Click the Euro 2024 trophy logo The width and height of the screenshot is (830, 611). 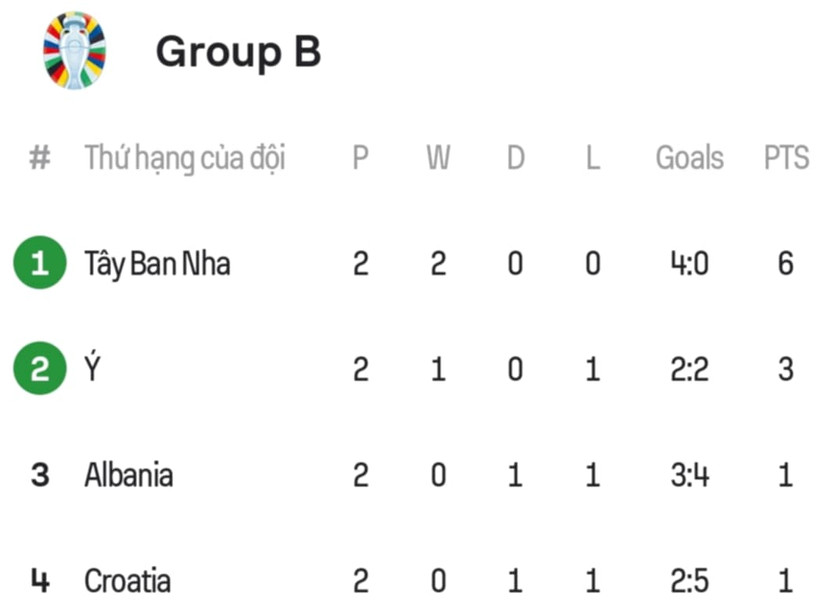74,51
